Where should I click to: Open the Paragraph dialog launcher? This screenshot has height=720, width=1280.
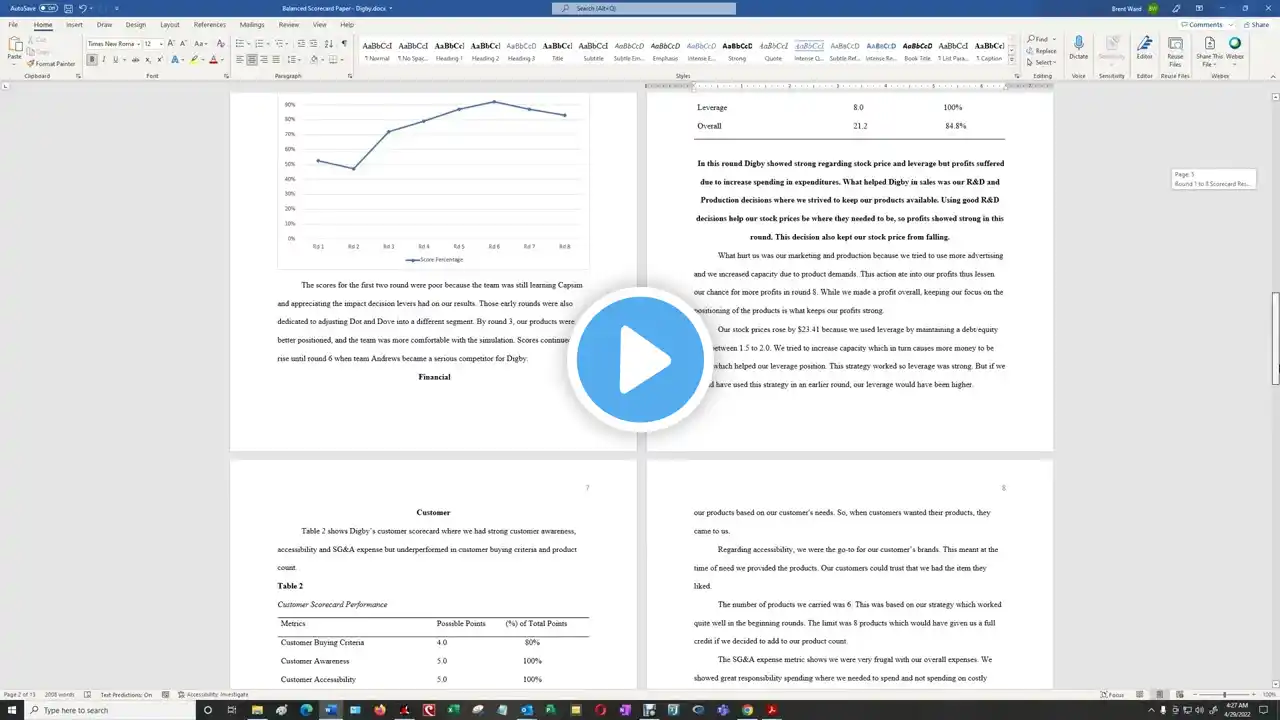pos(351,76)
